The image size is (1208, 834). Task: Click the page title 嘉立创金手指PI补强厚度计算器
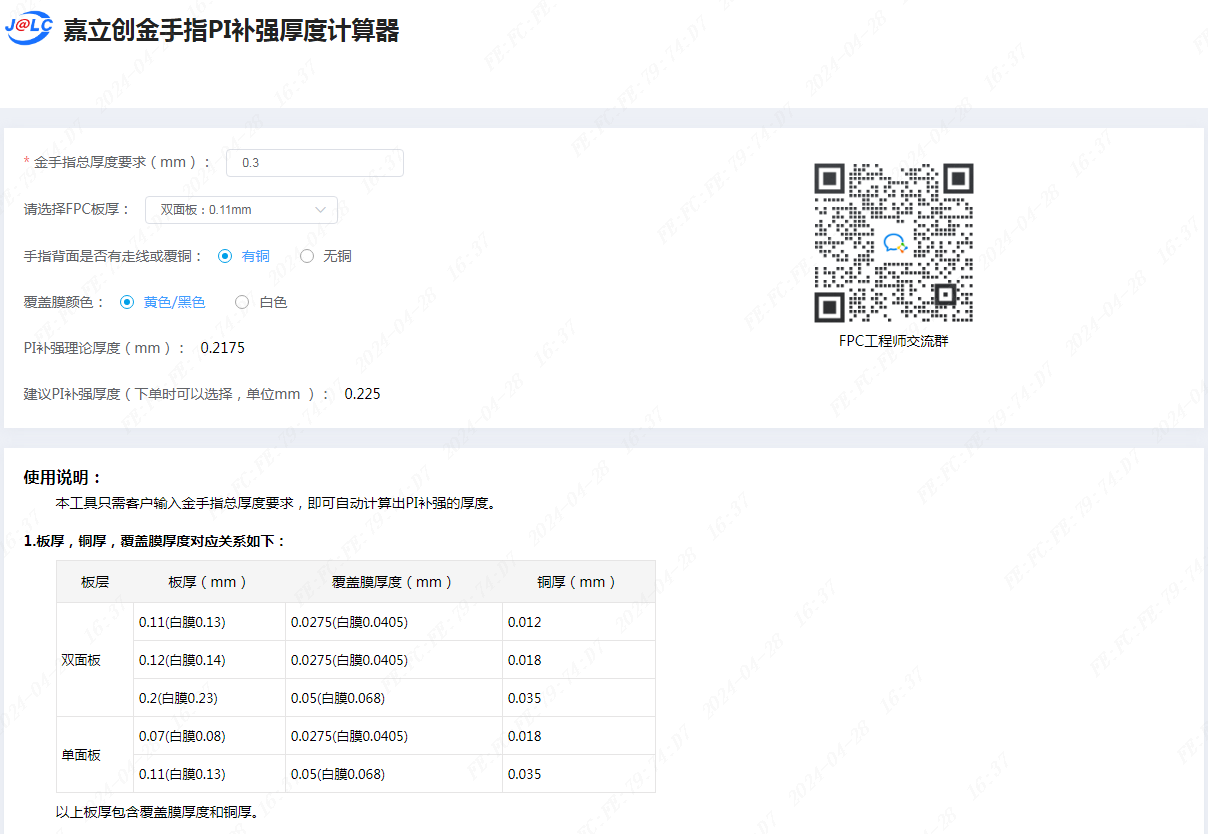tap(231, 30)
